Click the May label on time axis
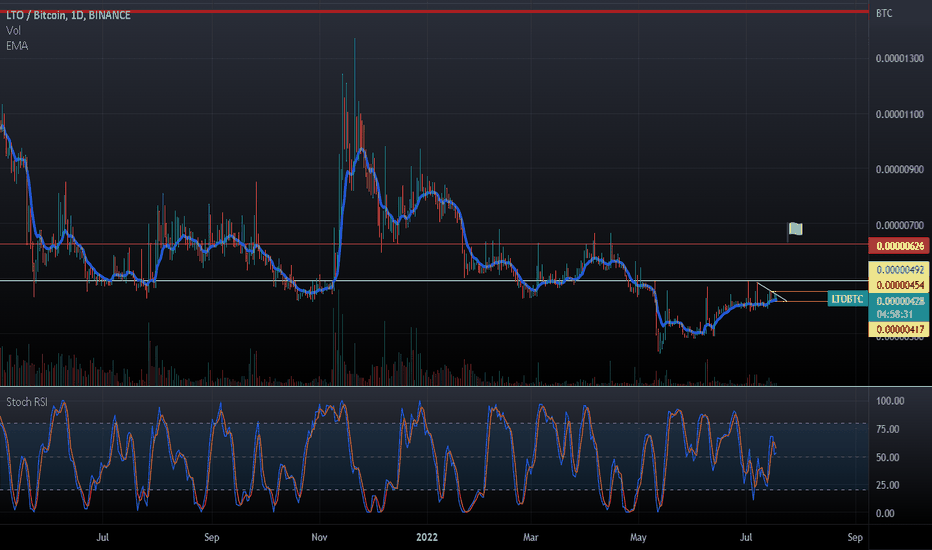Image resolution: width=932 pixels, height=550 pixels. click(638, 537)
